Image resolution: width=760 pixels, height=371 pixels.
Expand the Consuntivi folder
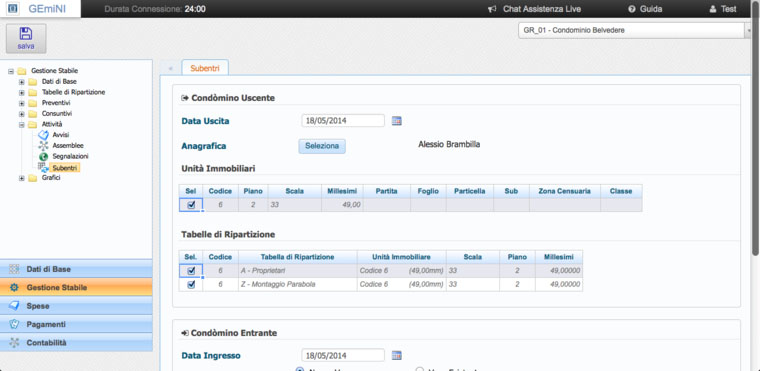(x=21, y=113)
